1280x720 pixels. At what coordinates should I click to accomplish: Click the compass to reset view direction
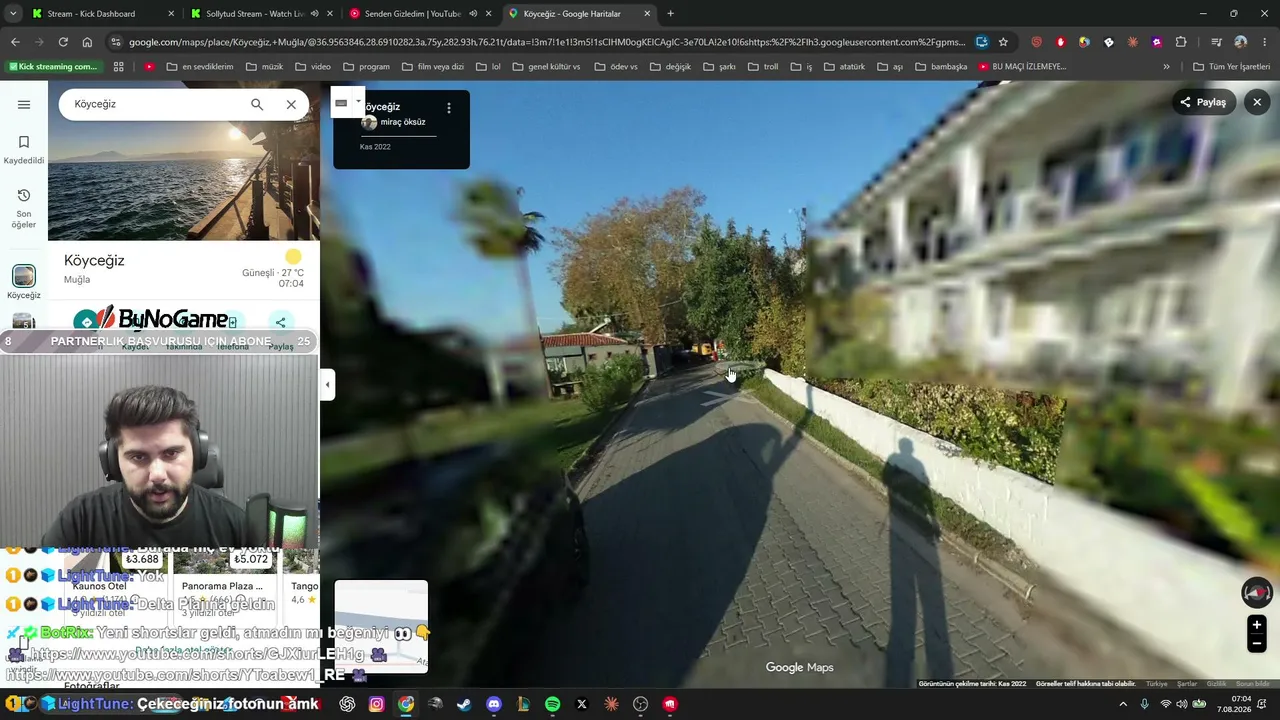pos(1257,592)
